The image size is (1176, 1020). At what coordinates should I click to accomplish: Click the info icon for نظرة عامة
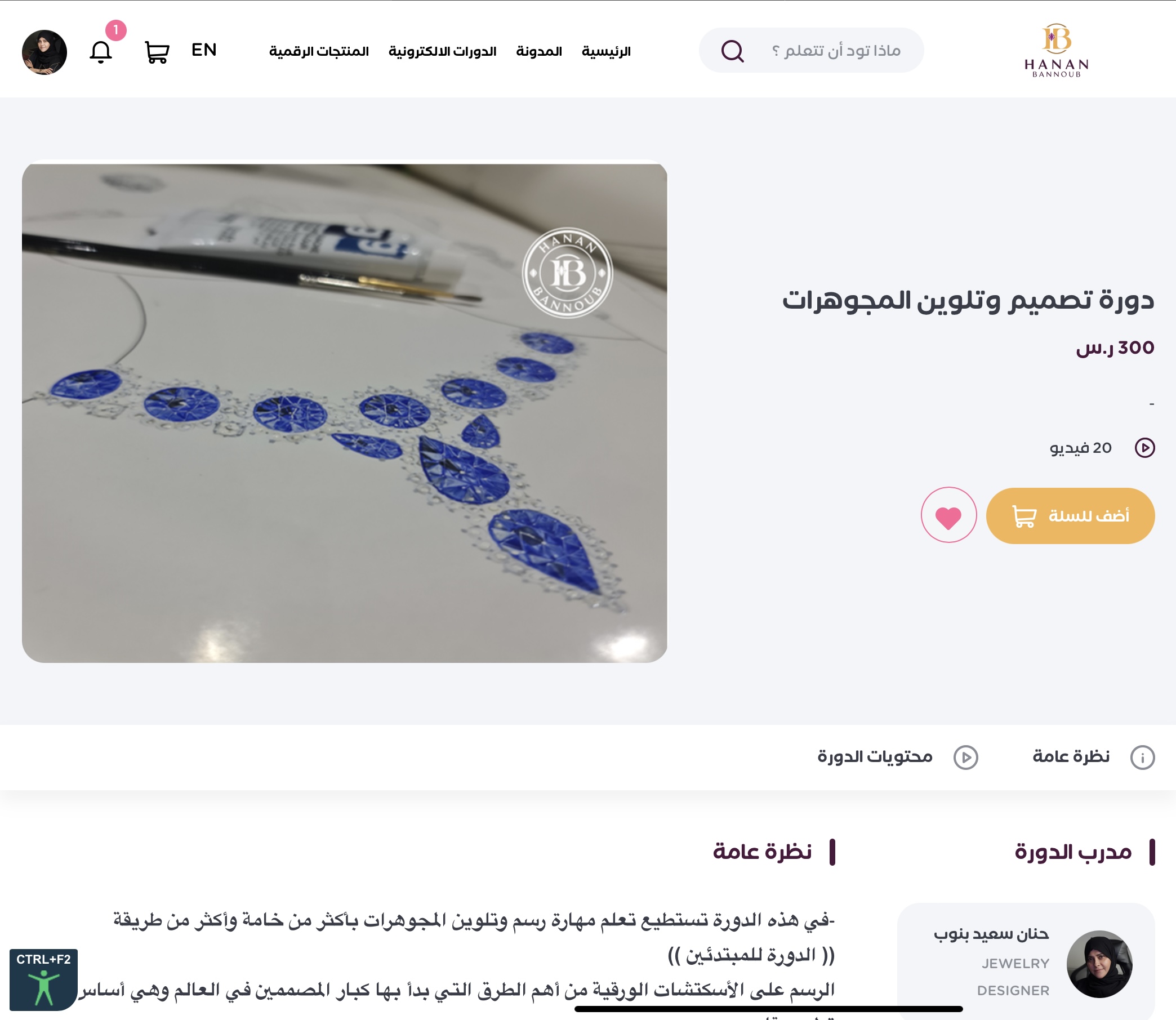[x=1142, y=758]
